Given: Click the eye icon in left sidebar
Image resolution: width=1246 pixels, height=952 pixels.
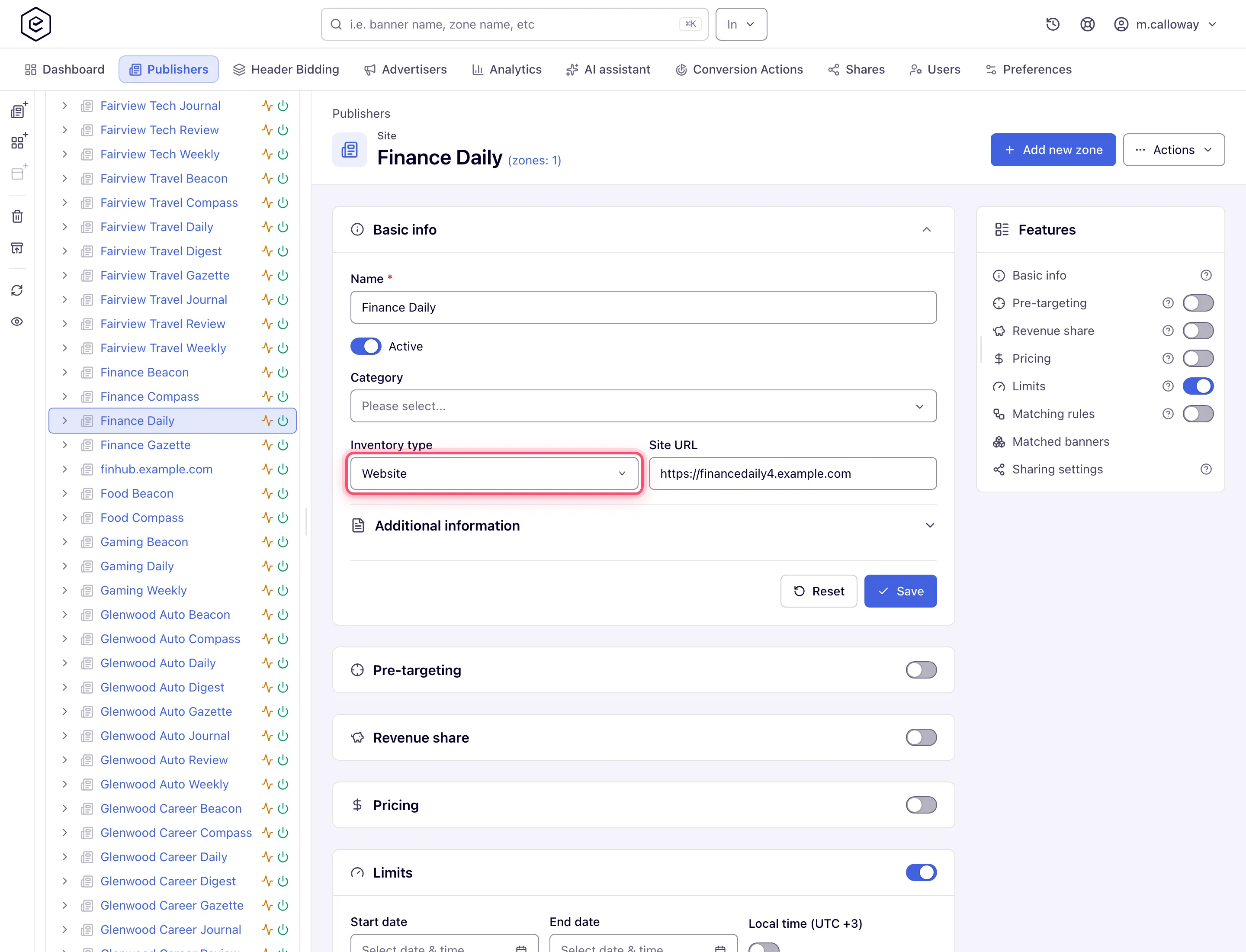Looking at the screenshot, I should click(18, 321).
